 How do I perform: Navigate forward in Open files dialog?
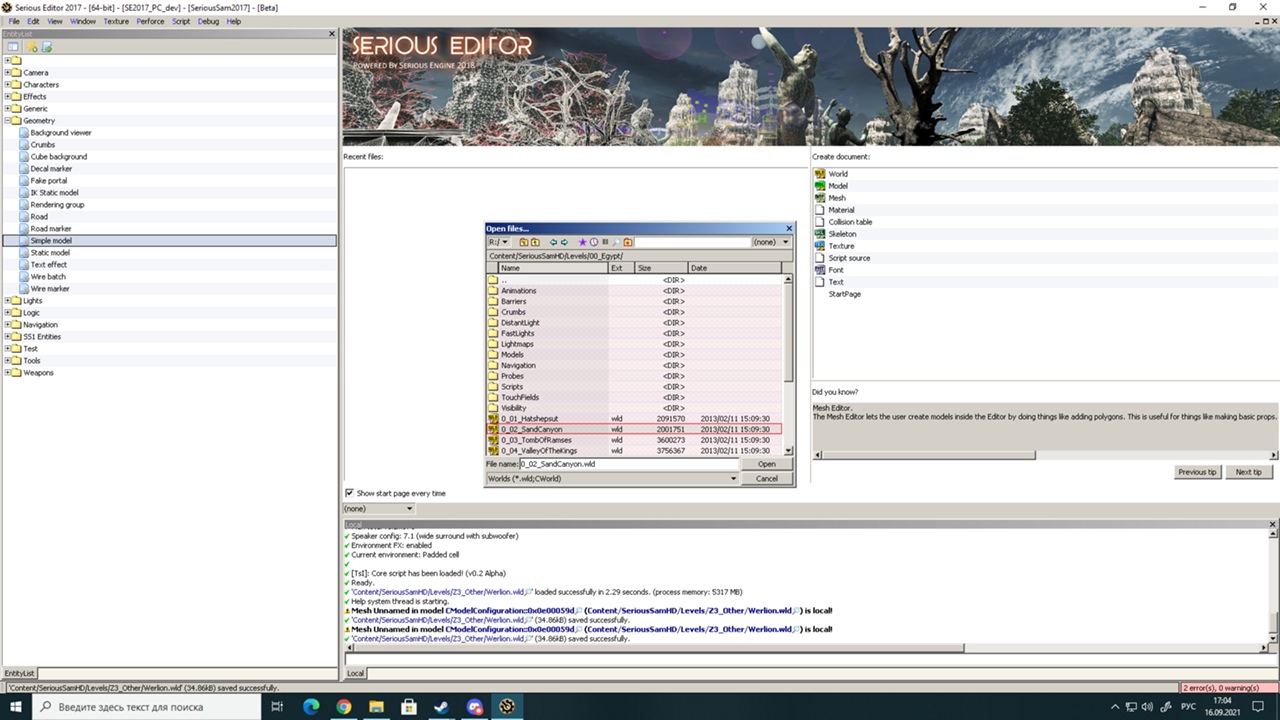coord(564,242)
